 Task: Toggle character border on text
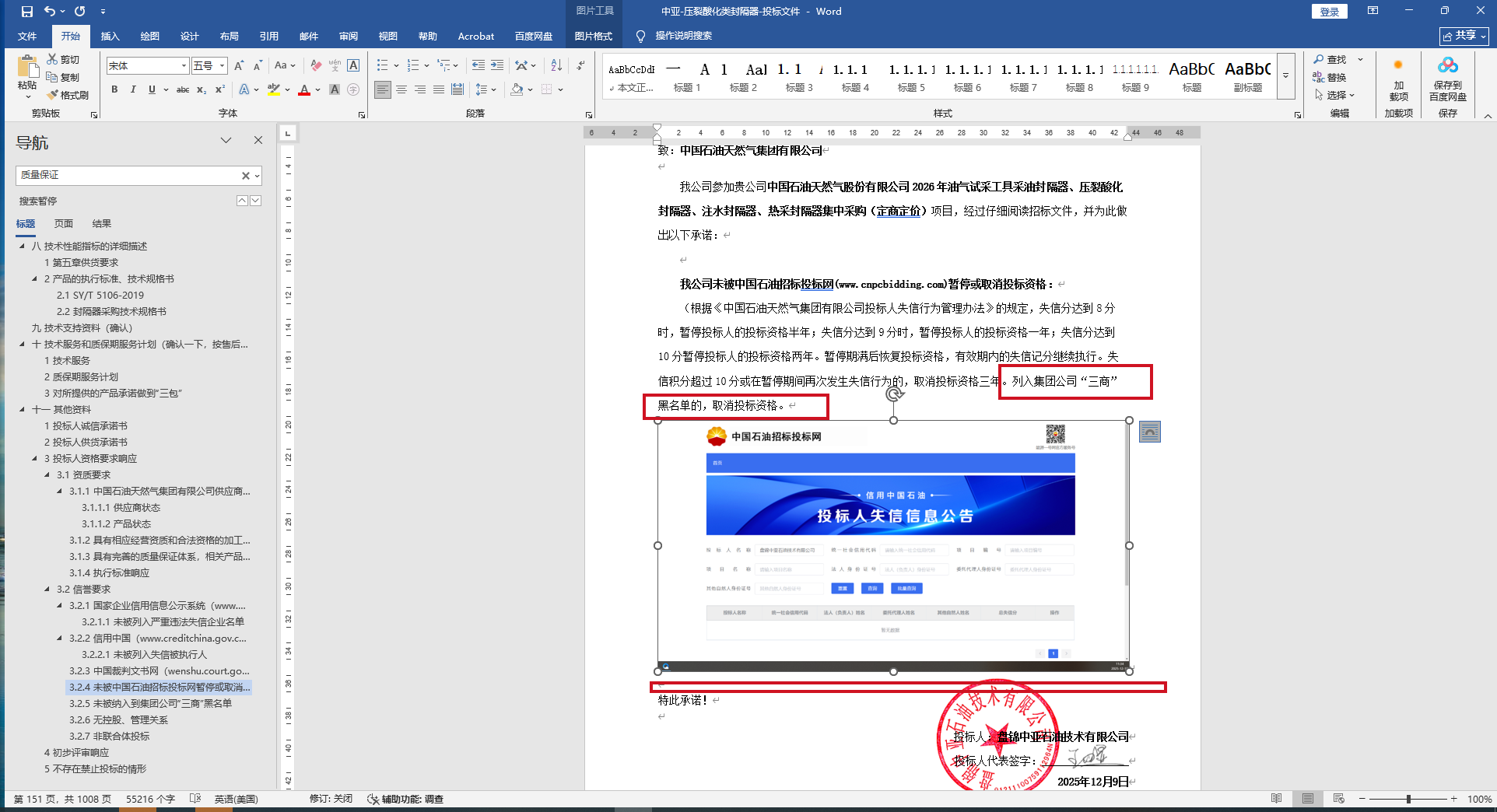(x=353, y=65)
